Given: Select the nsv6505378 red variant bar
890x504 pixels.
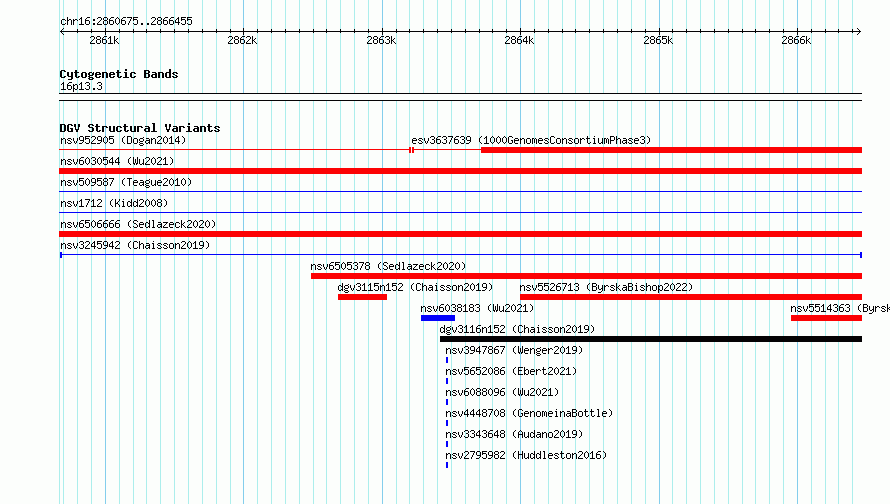Looking at the screenshot, I should point(586,276).
